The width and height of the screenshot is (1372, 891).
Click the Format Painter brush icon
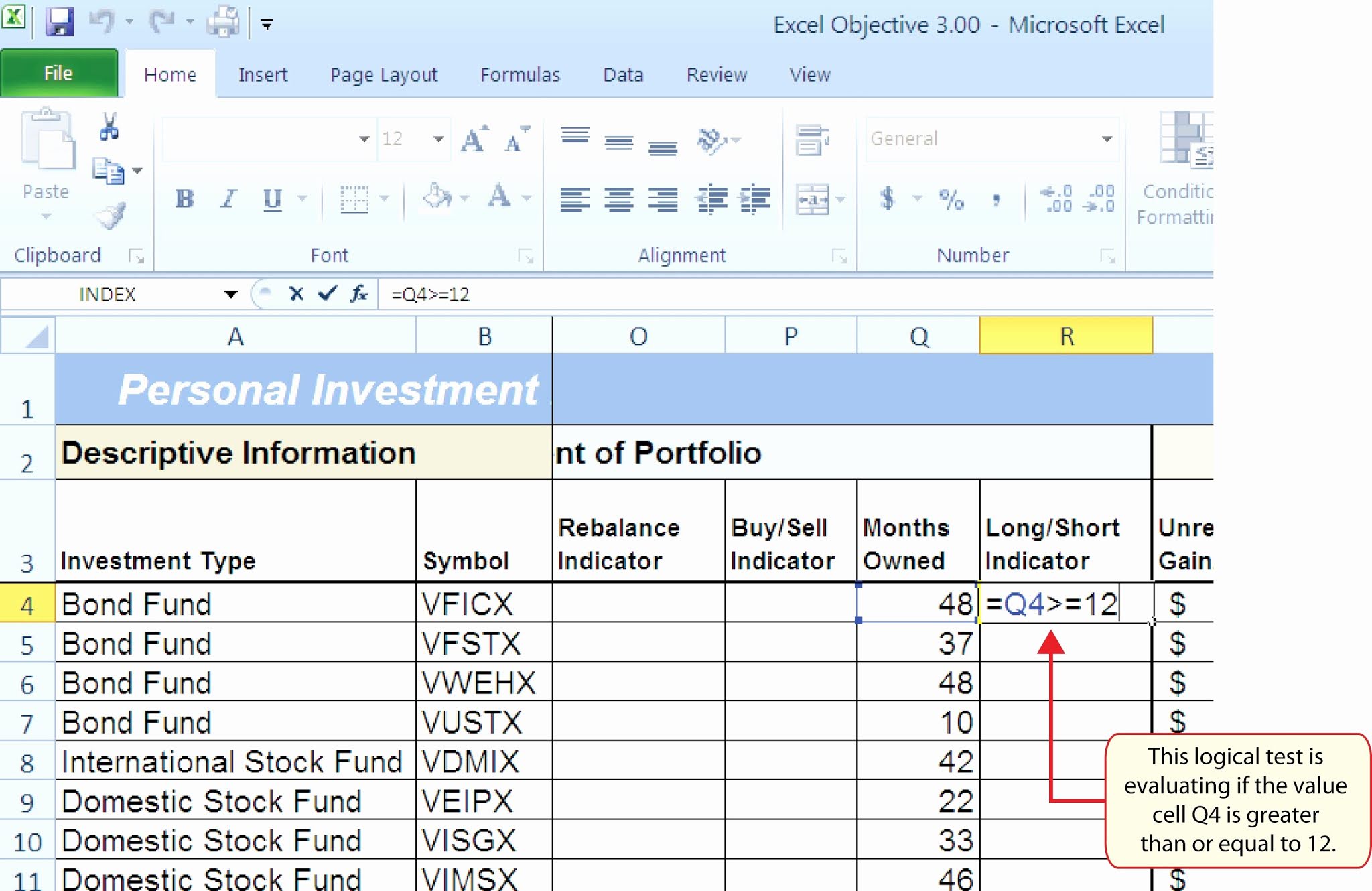(x=109, y=216)
